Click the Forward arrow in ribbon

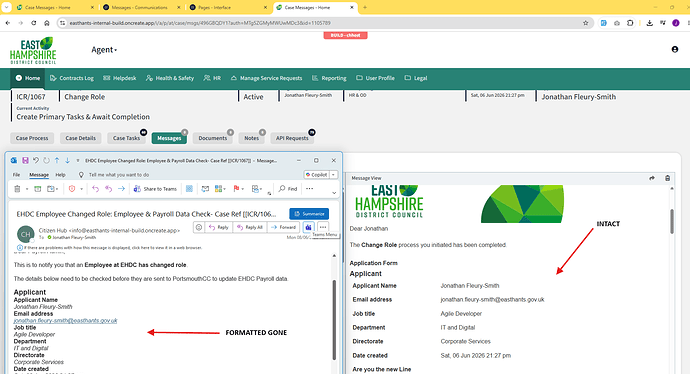point(121,189)
